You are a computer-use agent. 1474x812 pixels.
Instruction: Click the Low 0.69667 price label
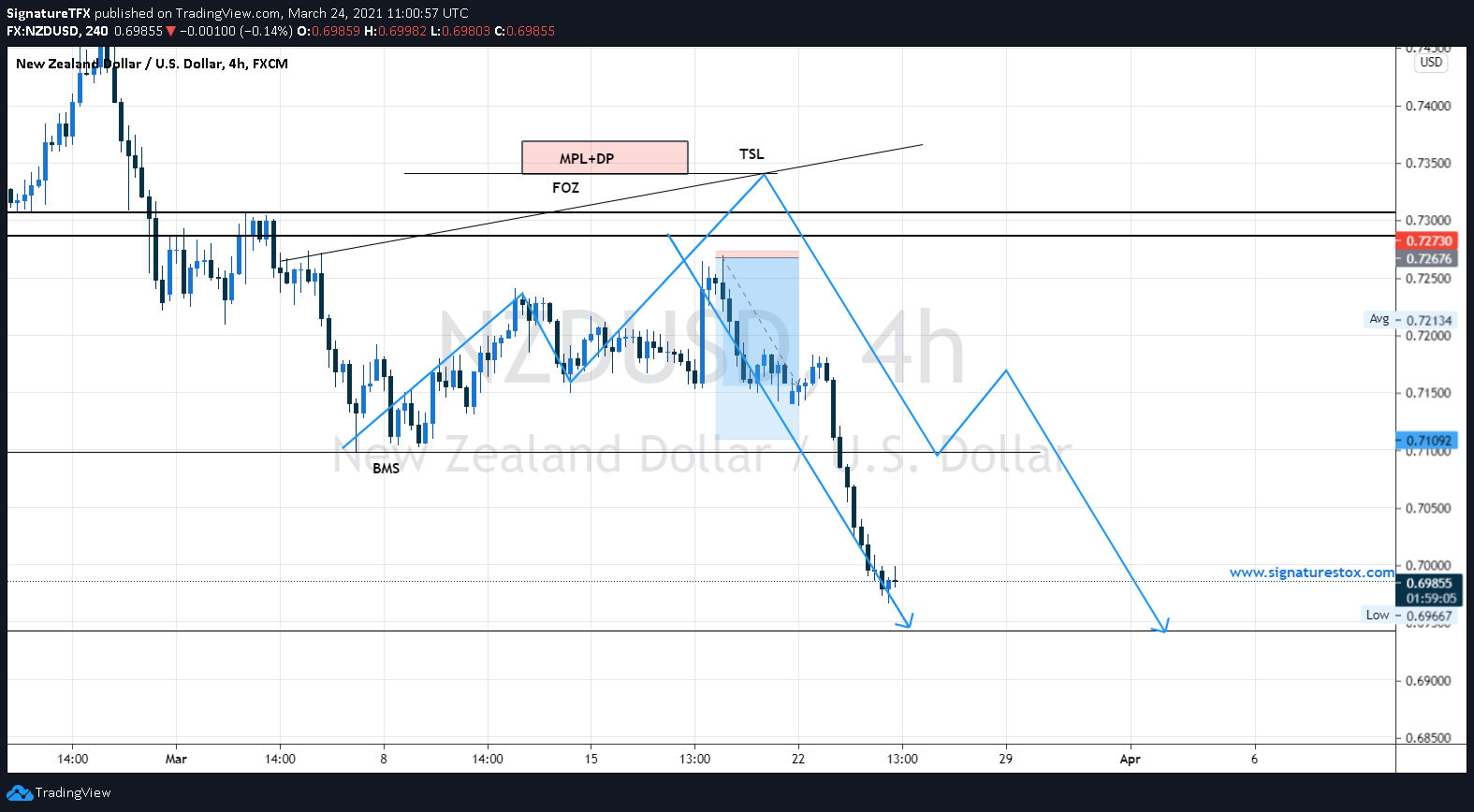click(1409, 616)
